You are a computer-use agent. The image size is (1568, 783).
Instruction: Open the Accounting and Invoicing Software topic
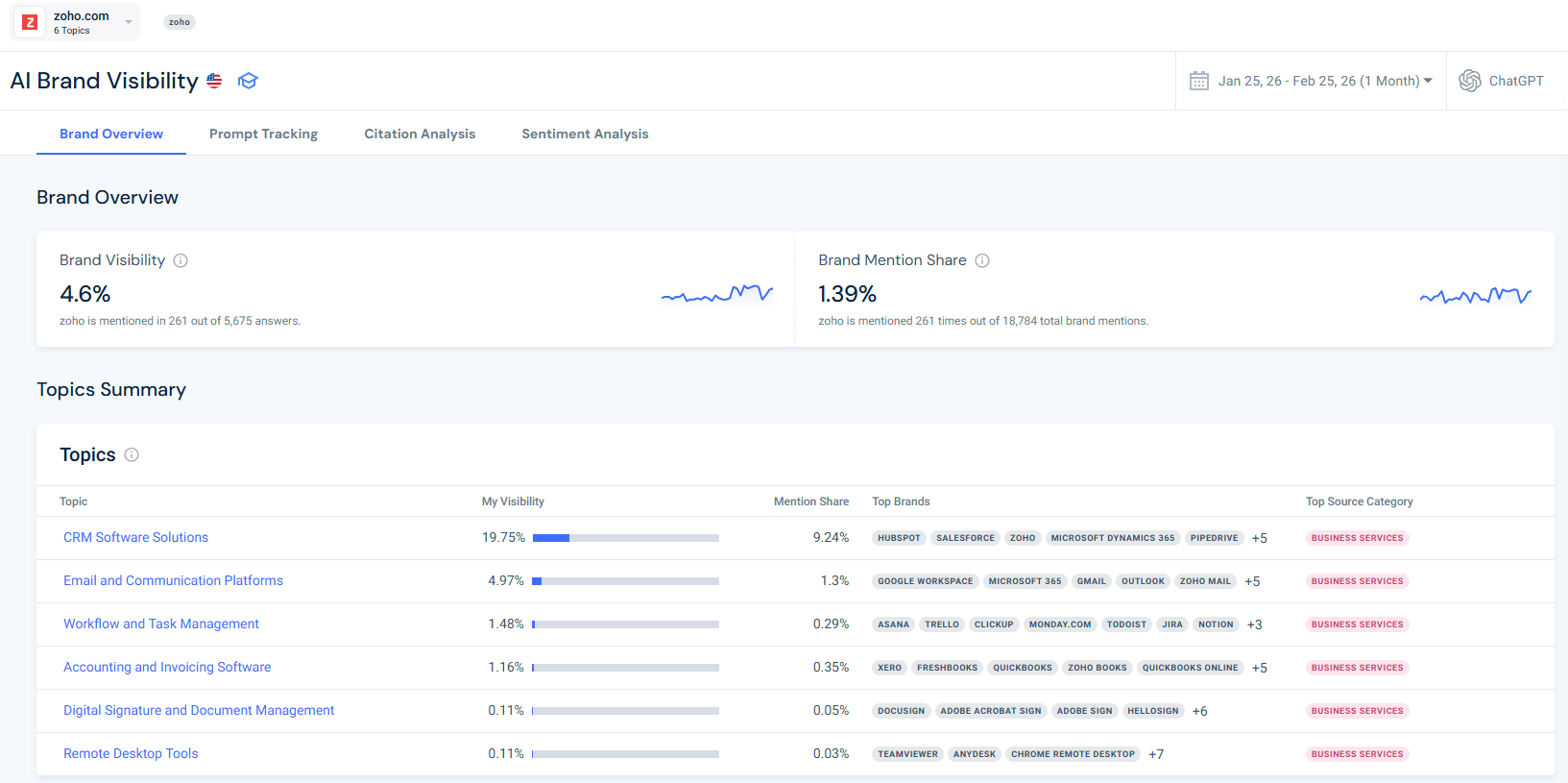click(x=167, y=667)
